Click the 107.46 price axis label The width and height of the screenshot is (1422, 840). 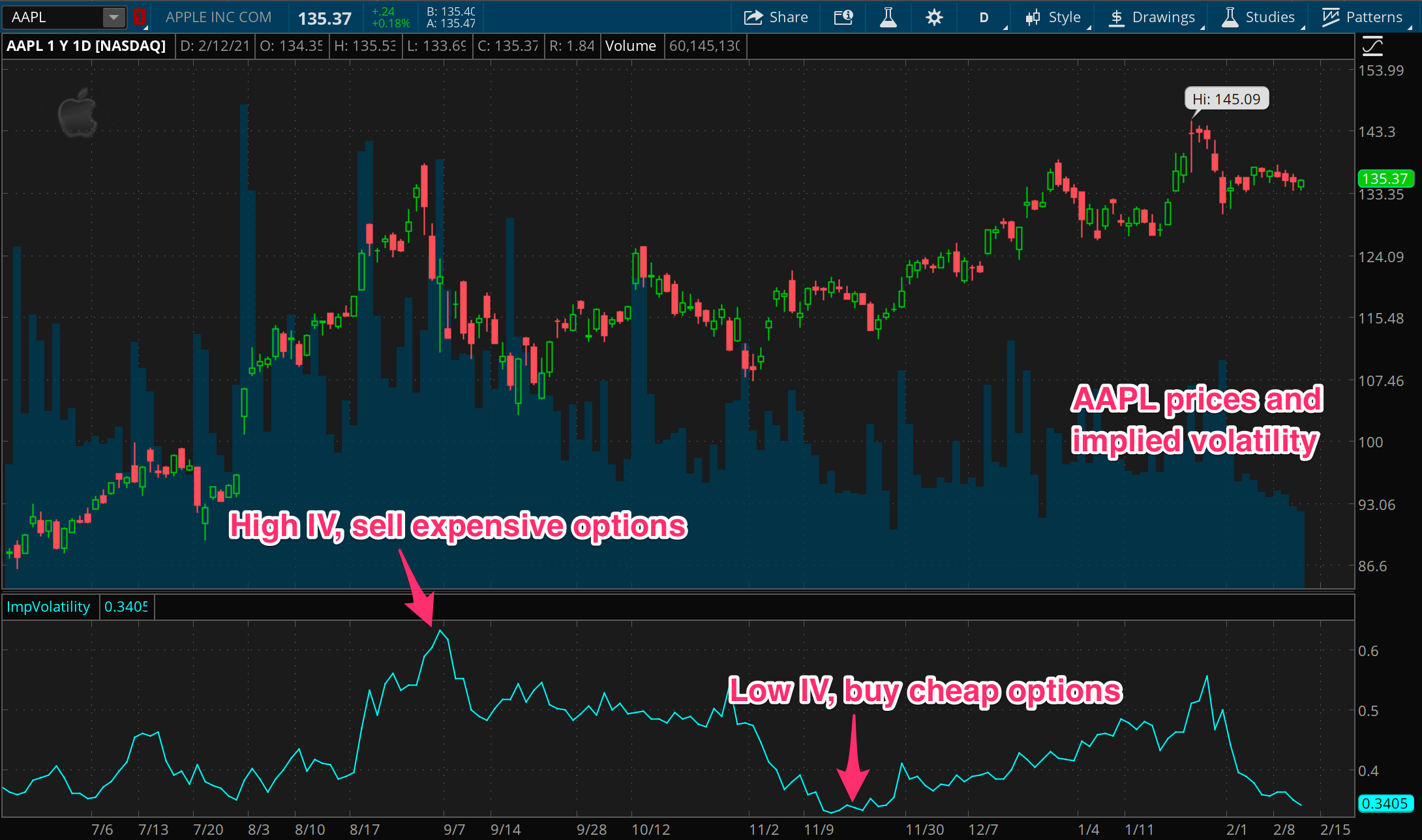pos(1380,380)
